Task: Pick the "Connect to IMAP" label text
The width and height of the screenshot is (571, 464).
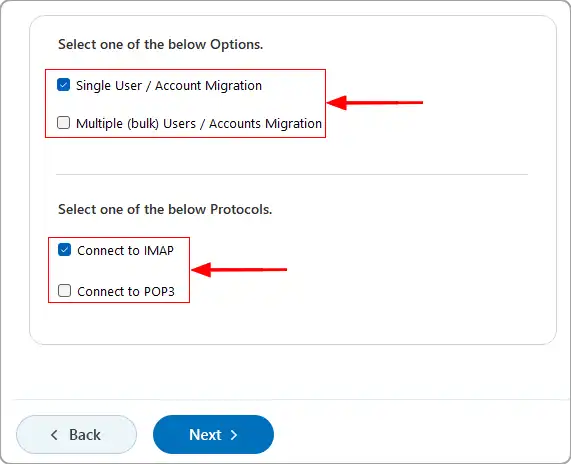Action: point(126,251)
